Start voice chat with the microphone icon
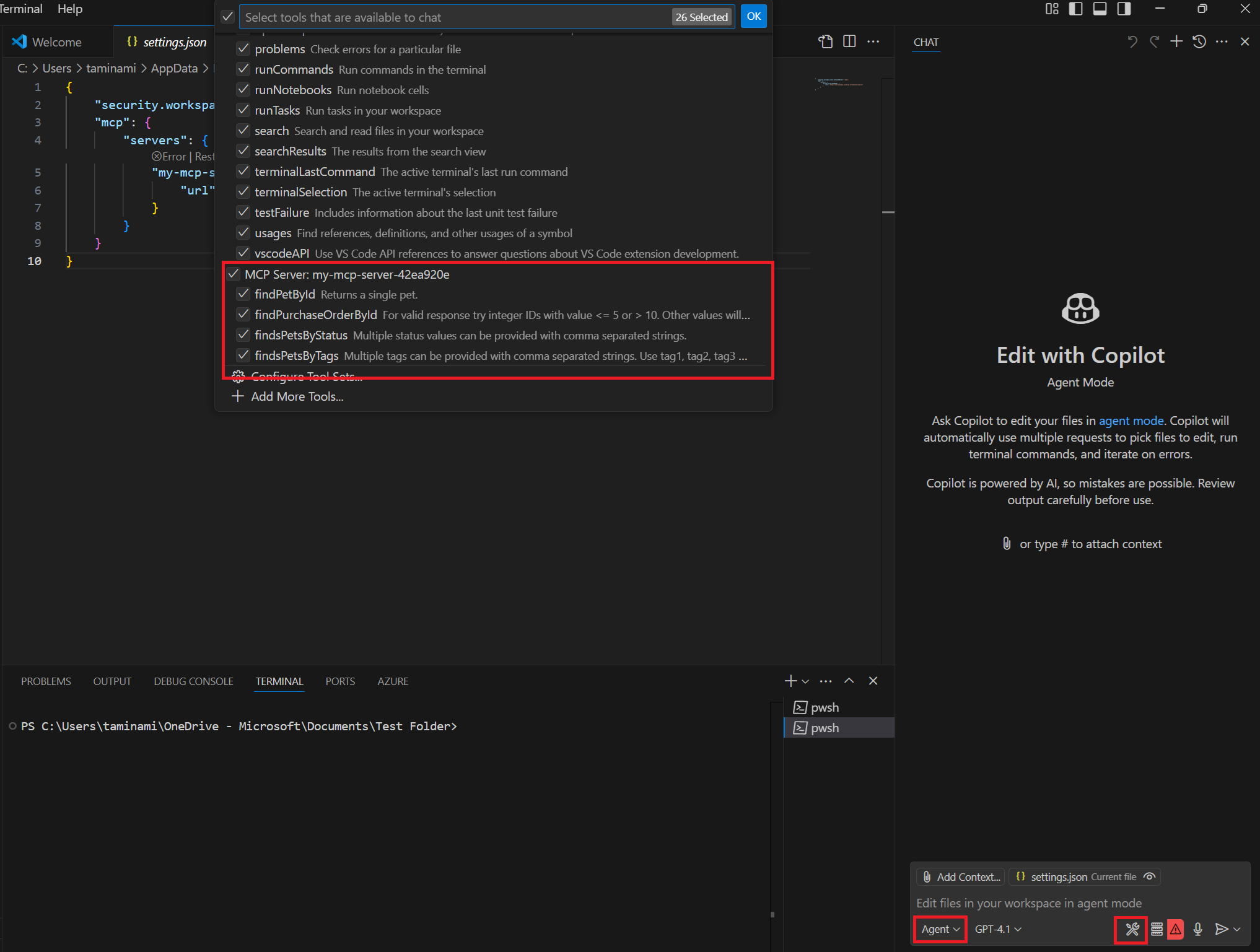The width and height of the screenshot is (1260, 952). point(1197,928)
